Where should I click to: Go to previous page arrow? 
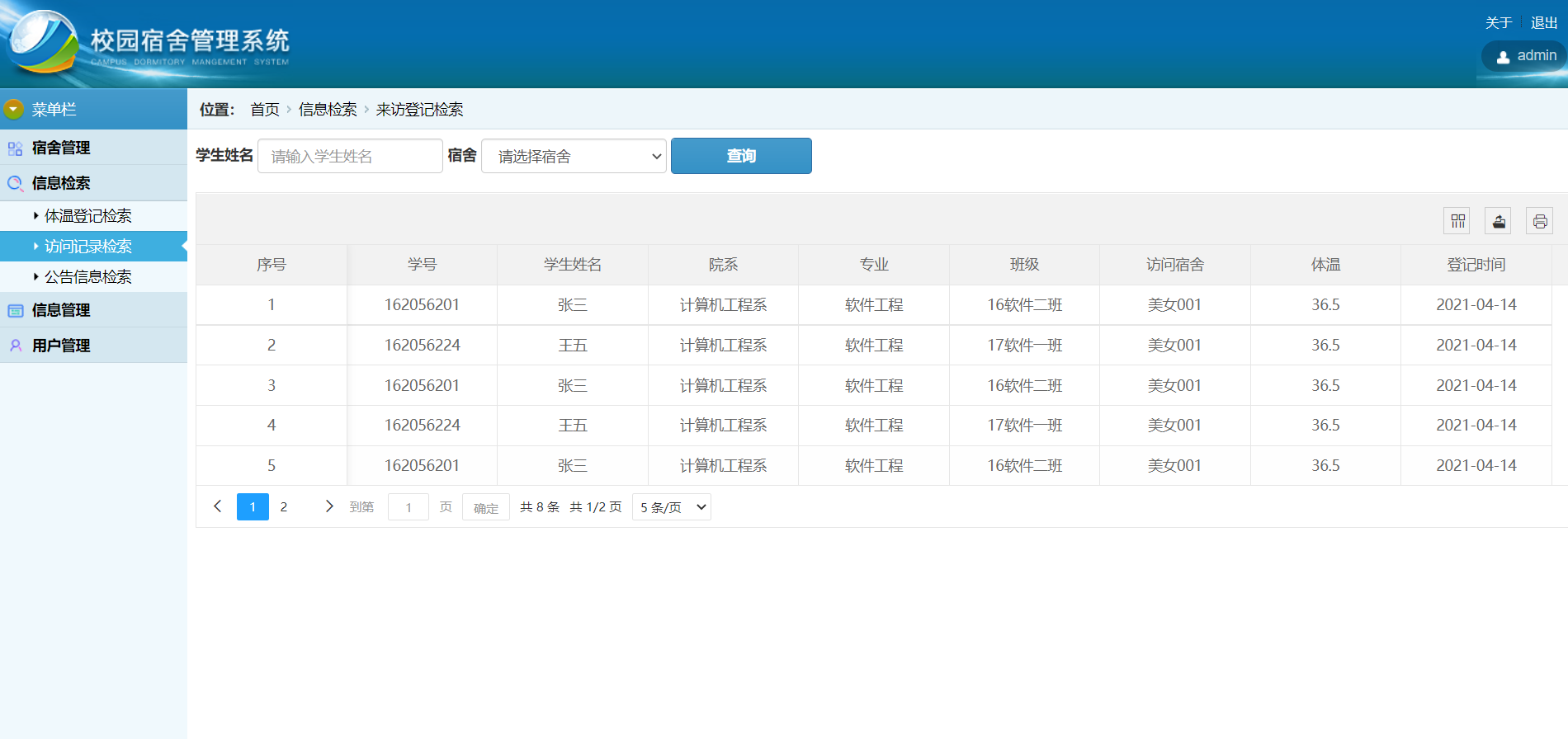click(218, 506)
